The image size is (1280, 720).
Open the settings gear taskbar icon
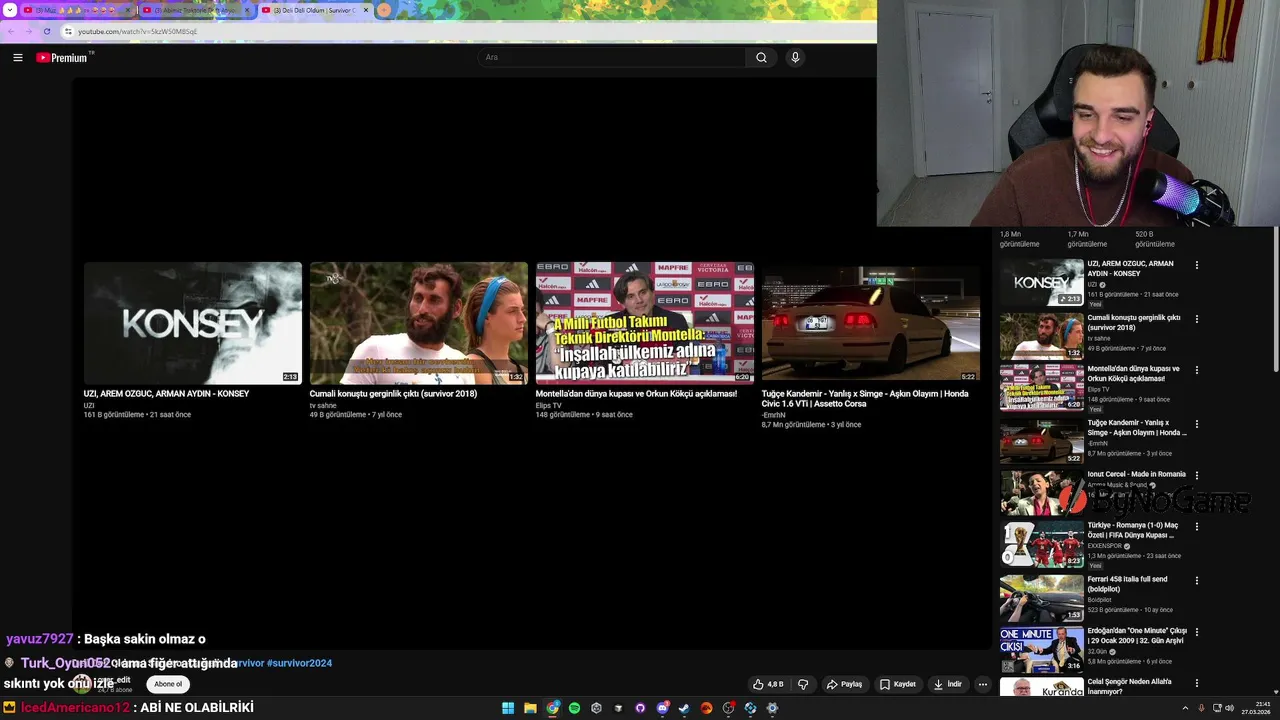pyautogui.click(x=772, y=708)
